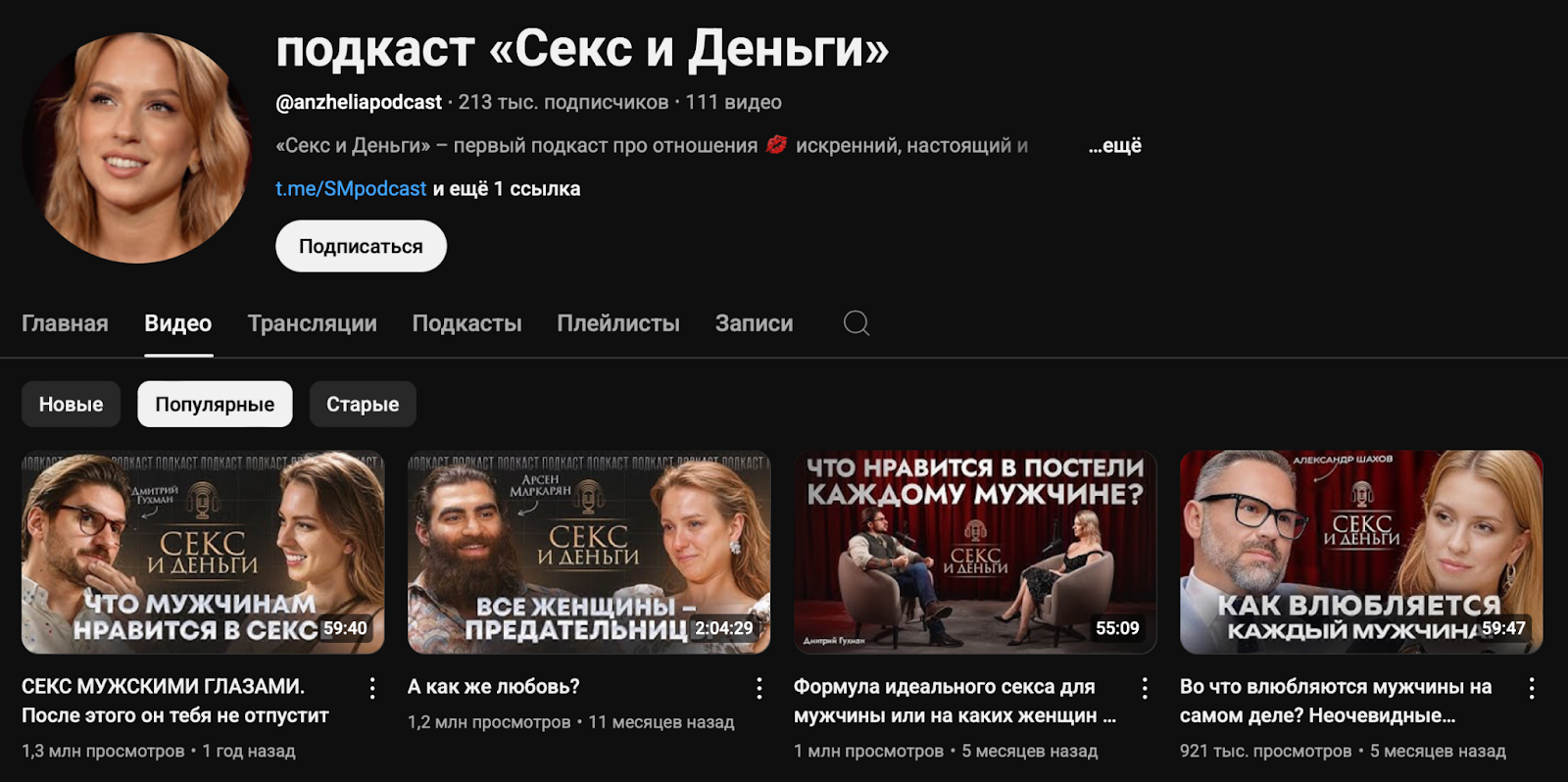Click the Подписаться button
Viewport: 1568px width, 782px height.
pyautogui.click(x=361, y=246)
